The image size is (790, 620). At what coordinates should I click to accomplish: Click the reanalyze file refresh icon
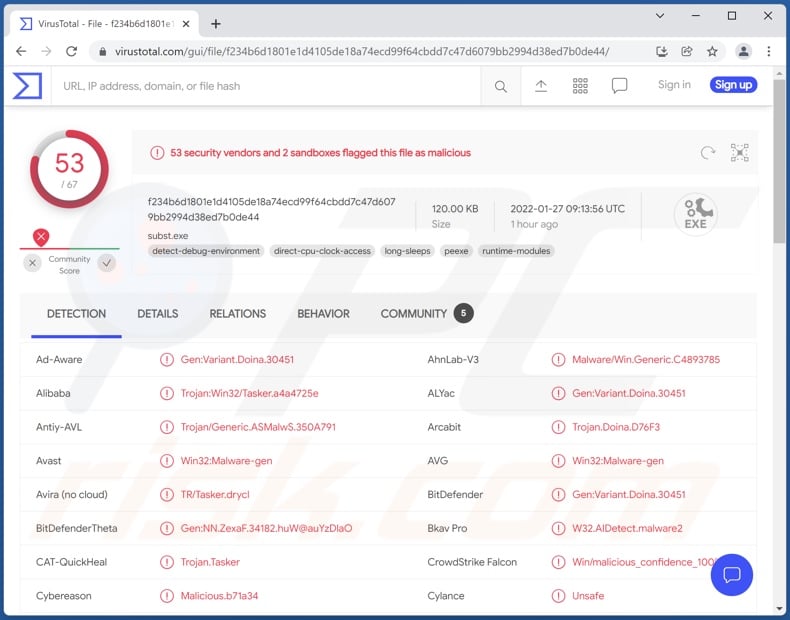point(708,153)
